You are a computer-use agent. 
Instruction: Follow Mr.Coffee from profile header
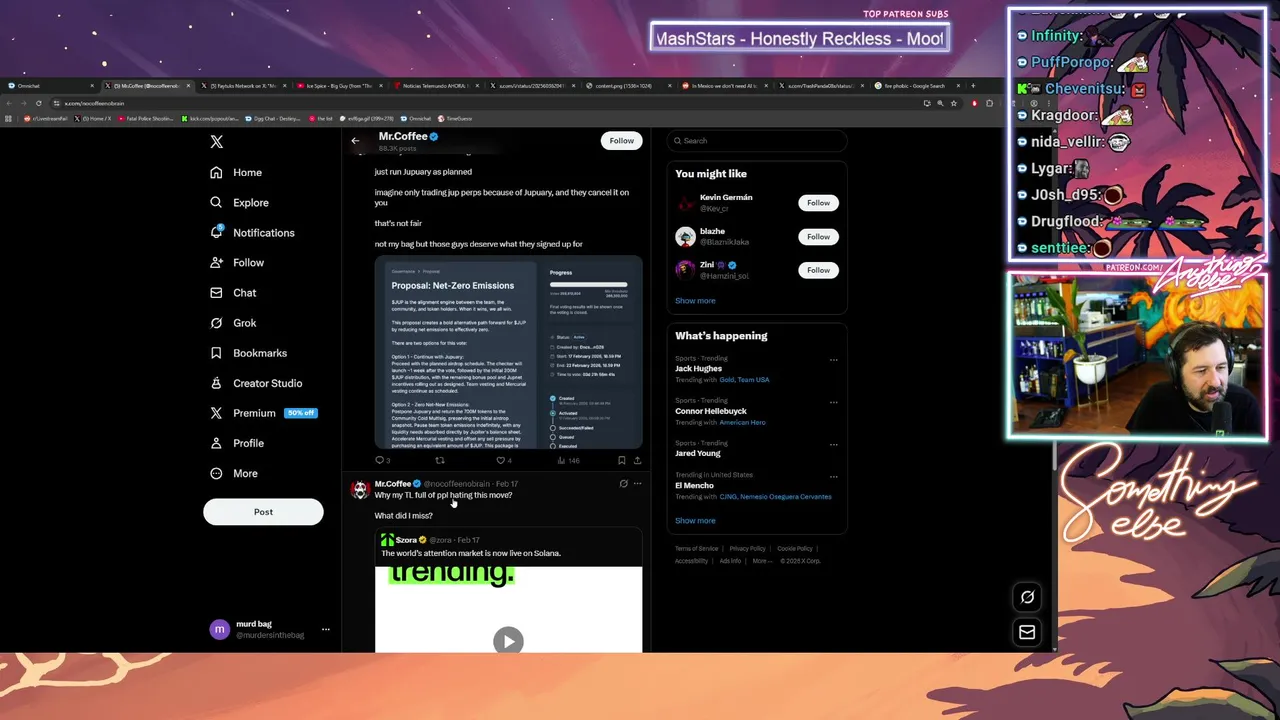tap(621, 141)
